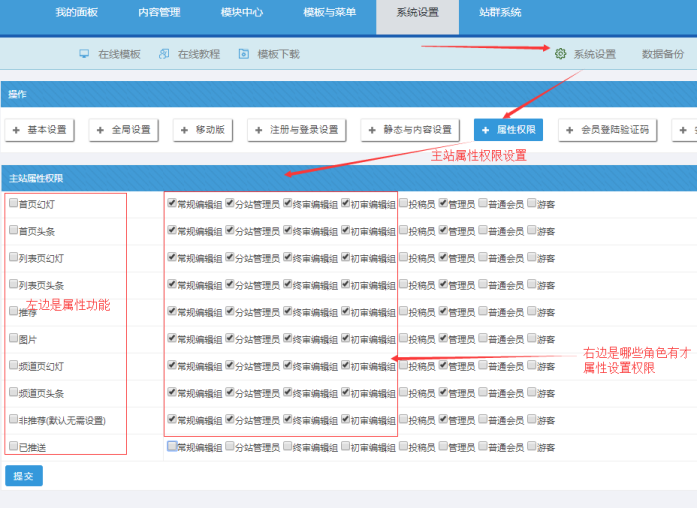Screen dimensions: 697x509
Task: Select the 已推送 attribute checkbox
Action: [x=13, y=446]
